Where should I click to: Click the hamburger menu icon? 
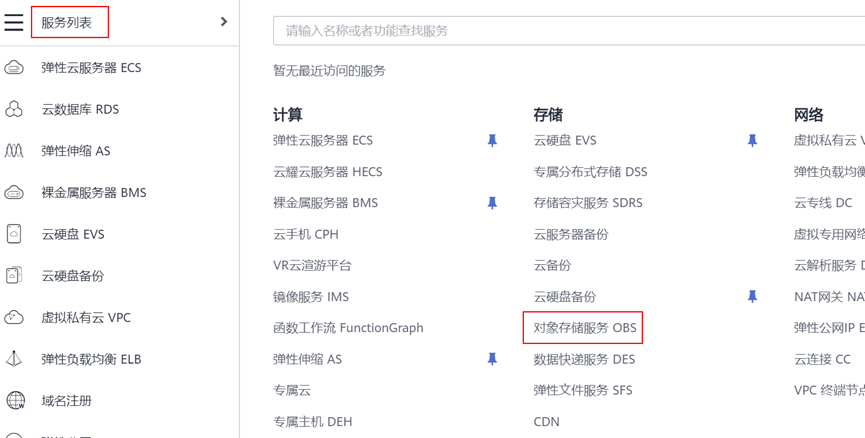14,22
